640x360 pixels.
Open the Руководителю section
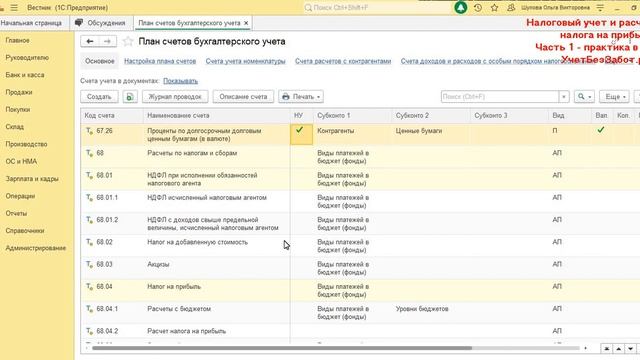[27, 58]
